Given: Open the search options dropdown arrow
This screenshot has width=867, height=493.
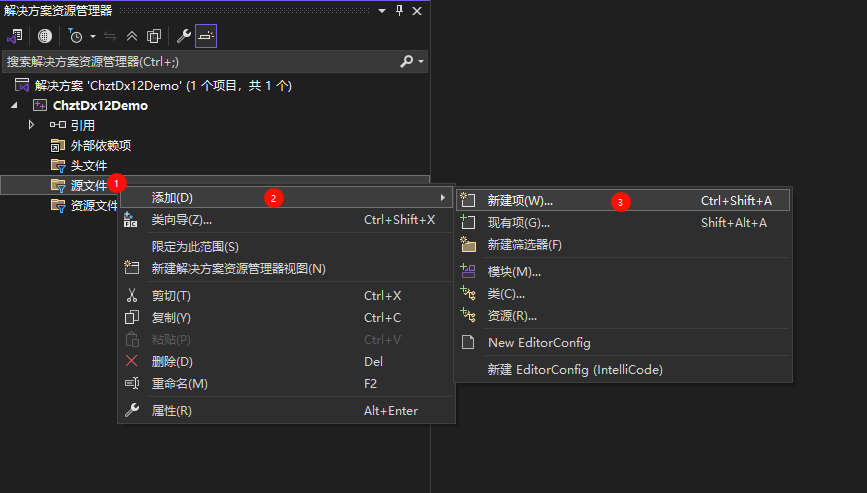Looking at the screenshot, I should click(421, 62).
